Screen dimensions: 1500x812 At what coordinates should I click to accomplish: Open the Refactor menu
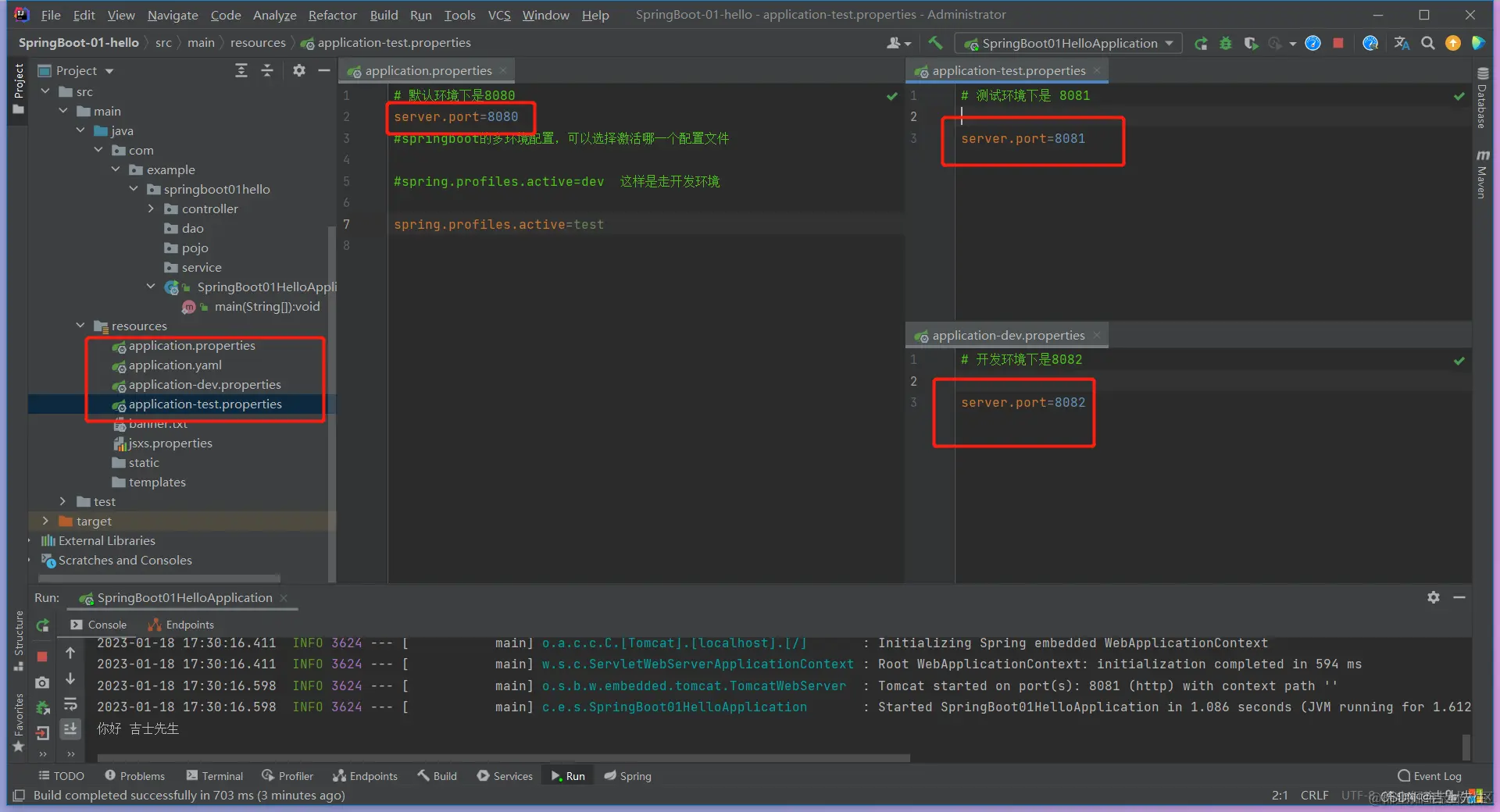(332, 15)
